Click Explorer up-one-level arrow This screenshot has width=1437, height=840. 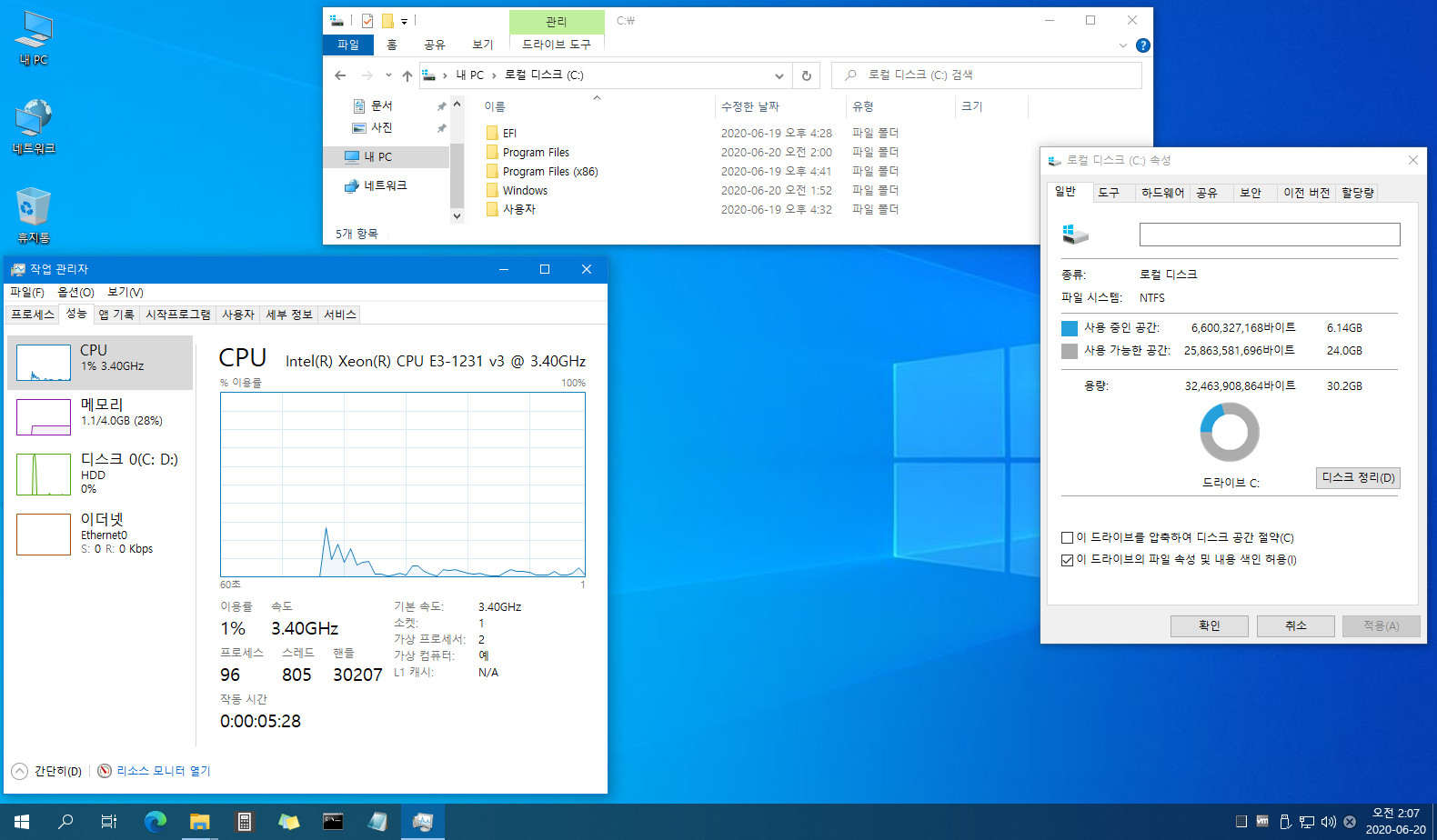(407, 75)
